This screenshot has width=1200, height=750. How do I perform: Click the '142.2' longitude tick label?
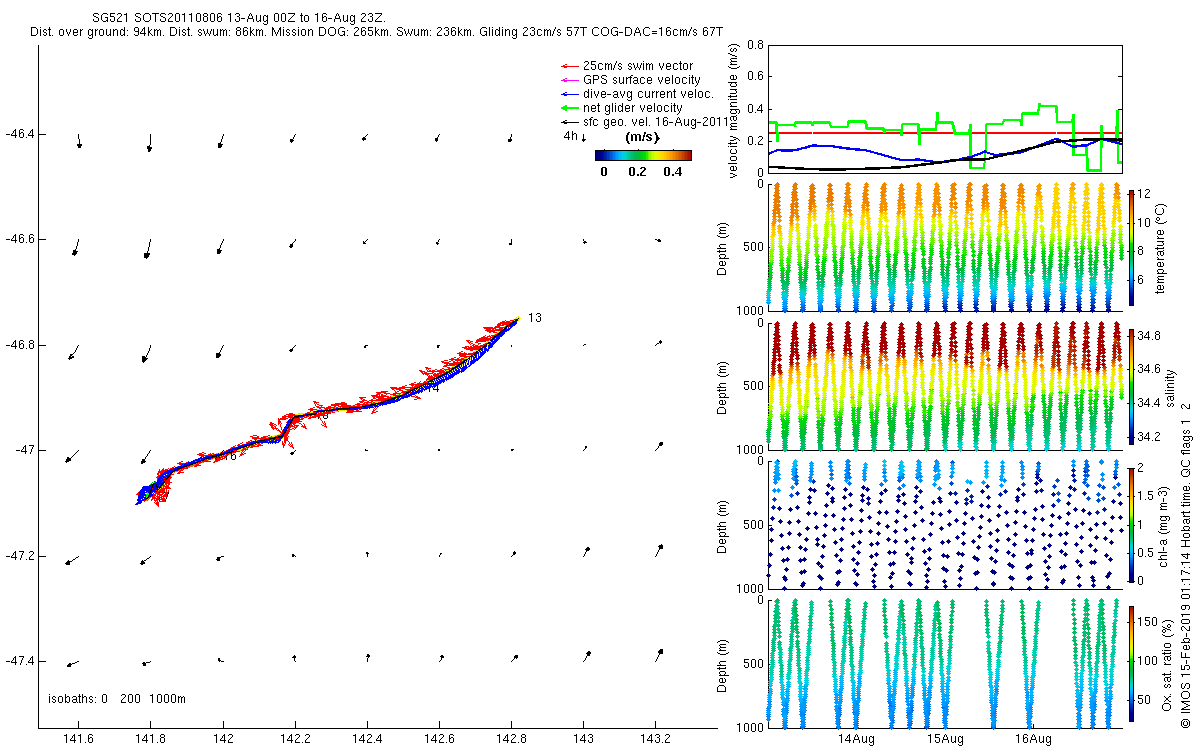(294, 739)
